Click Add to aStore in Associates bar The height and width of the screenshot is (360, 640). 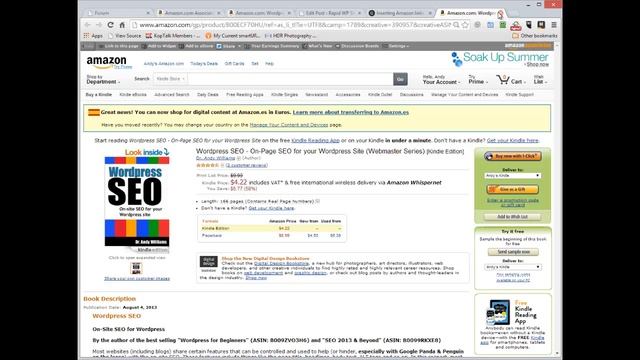(x=197, y=46)
